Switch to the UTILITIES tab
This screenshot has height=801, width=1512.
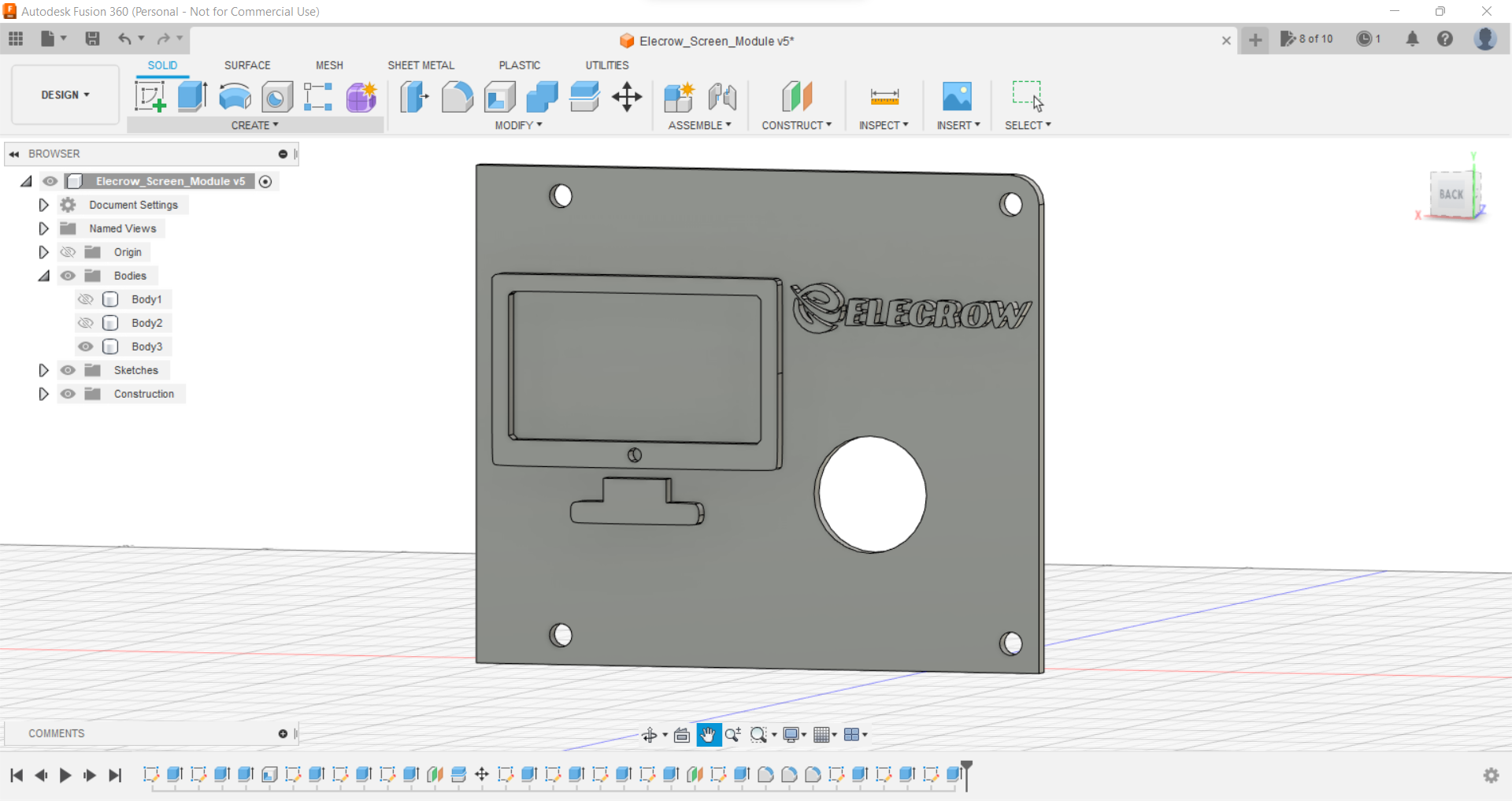click(606, 65)
